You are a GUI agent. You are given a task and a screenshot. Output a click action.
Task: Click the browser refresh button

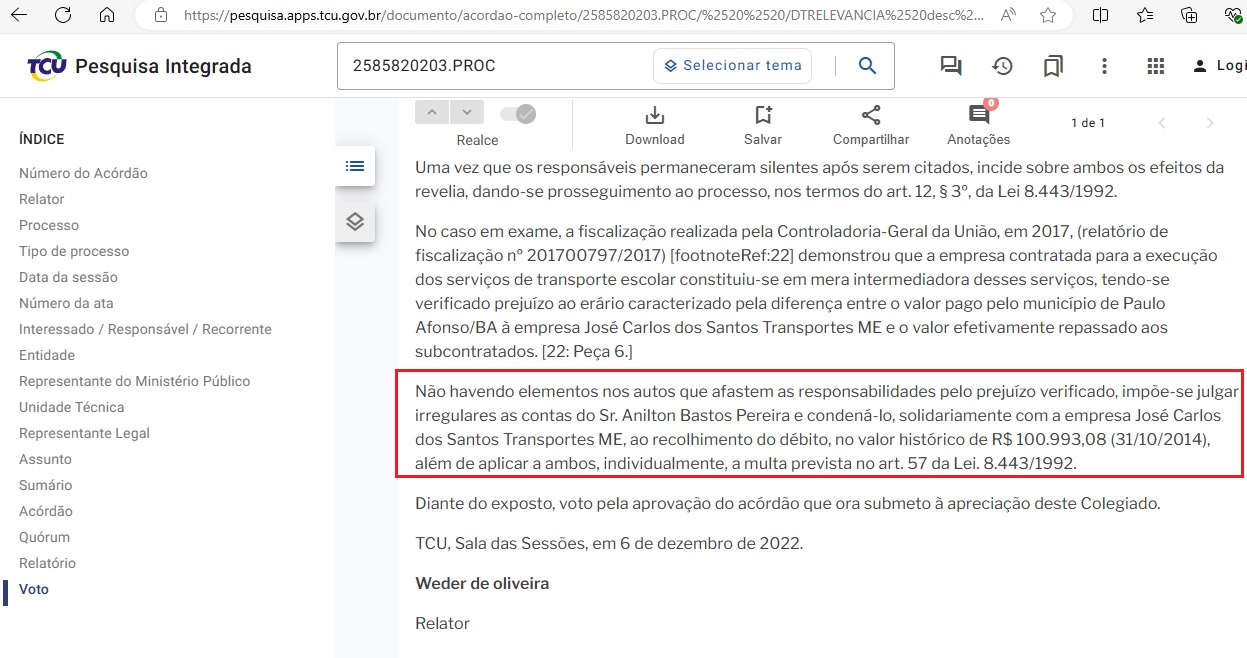63,15
